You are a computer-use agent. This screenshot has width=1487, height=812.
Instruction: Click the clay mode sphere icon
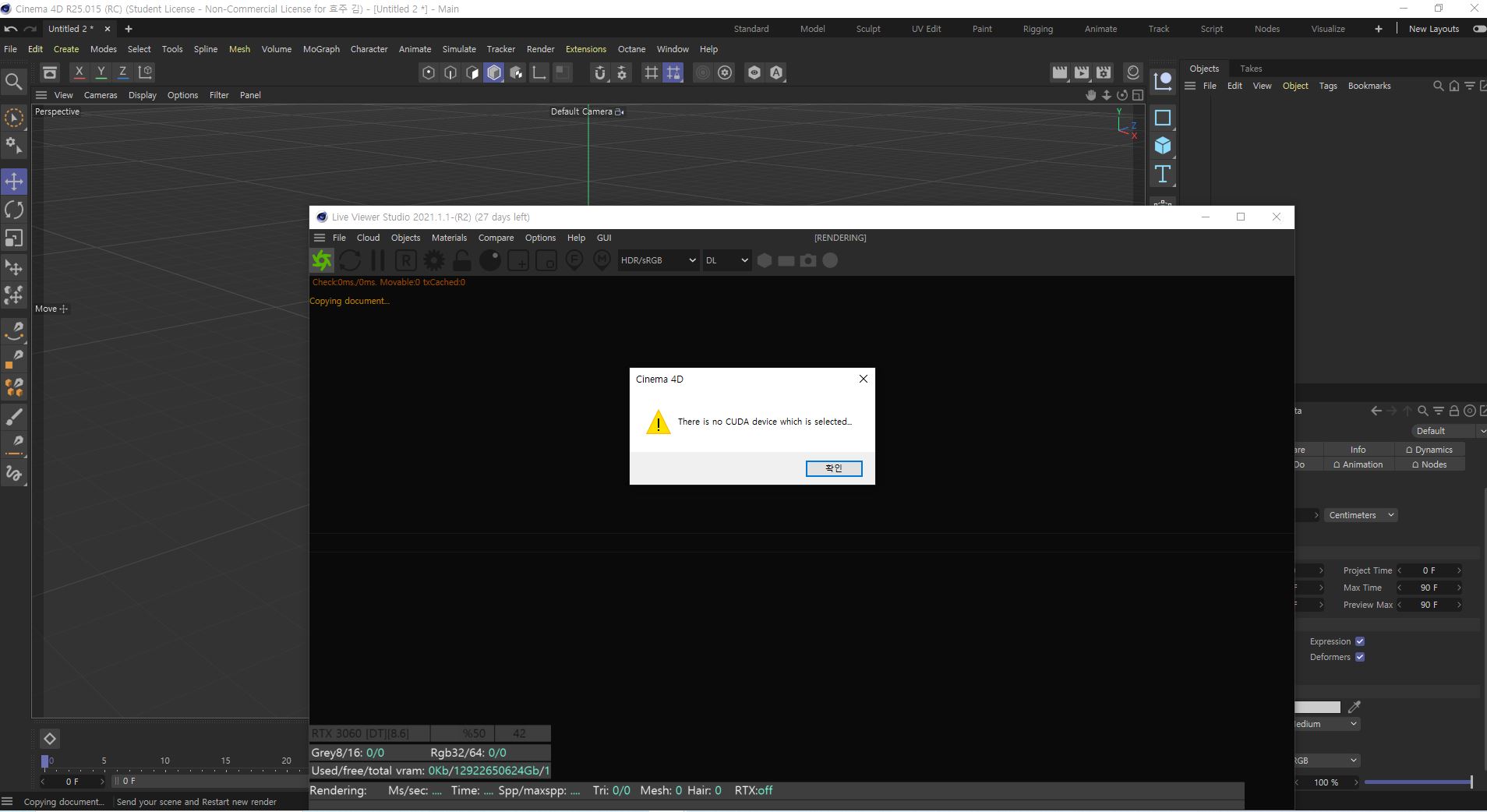point(490,260)
